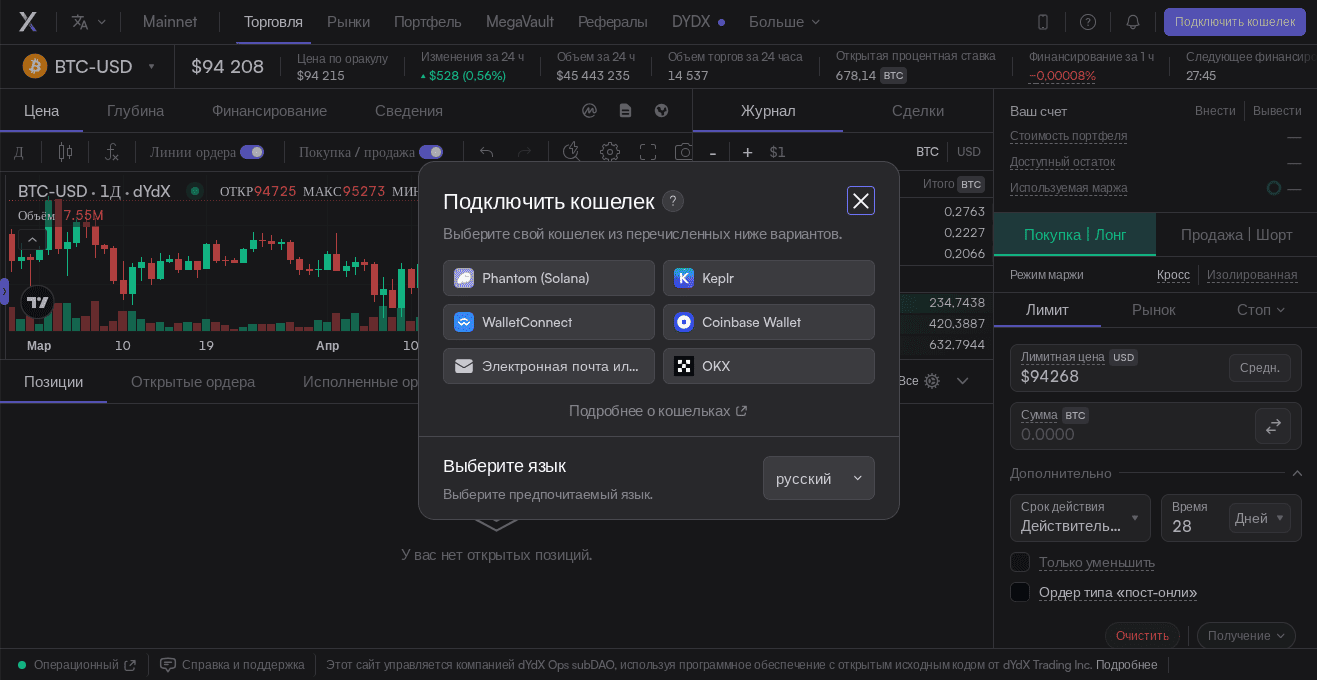Viewport: 1317px width, 680px height.
Task: Open the BTC-USD market selector
Action: point(90,66)
